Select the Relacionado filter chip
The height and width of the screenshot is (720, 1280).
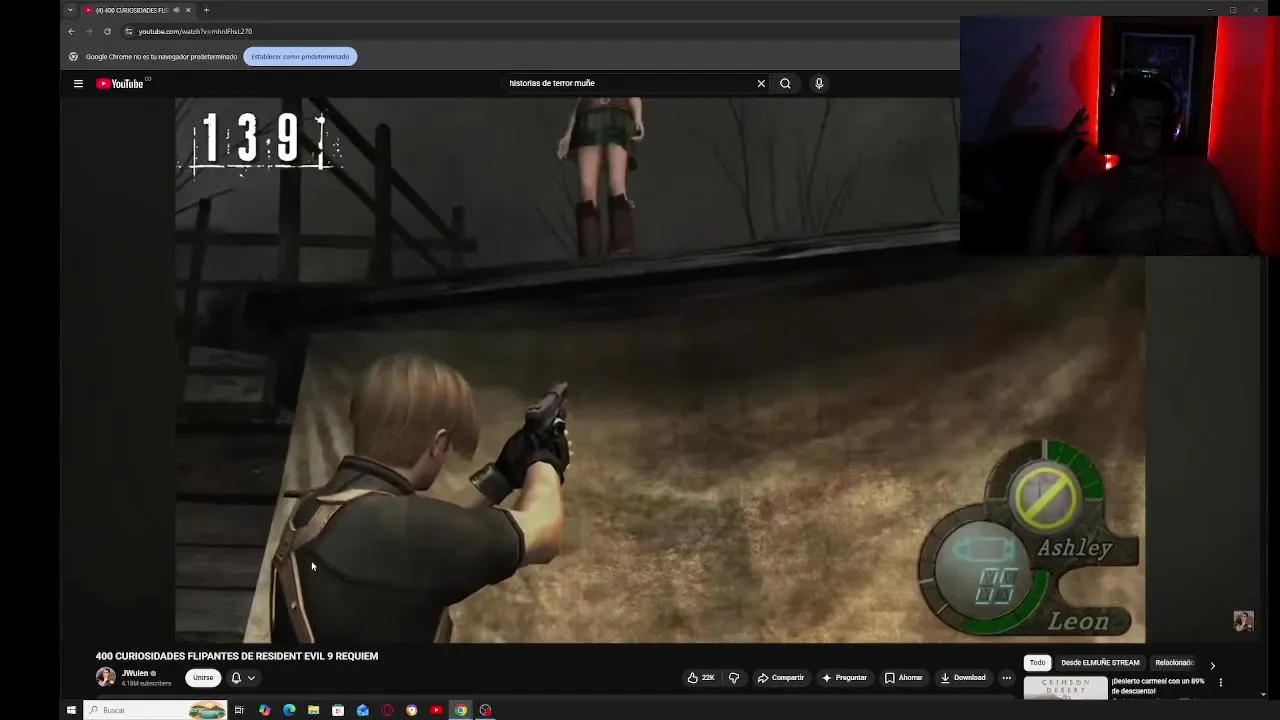coord(1175,663)
